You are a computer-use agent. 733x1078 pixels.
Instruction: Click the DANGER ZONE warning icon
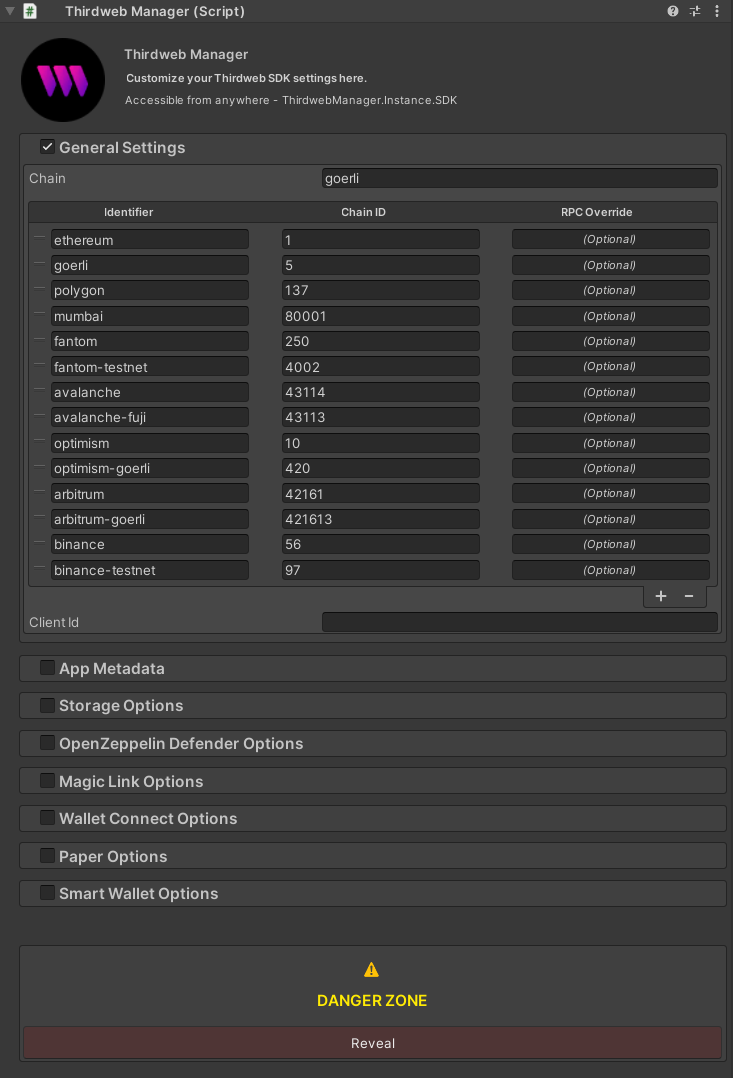click(371, 970)
